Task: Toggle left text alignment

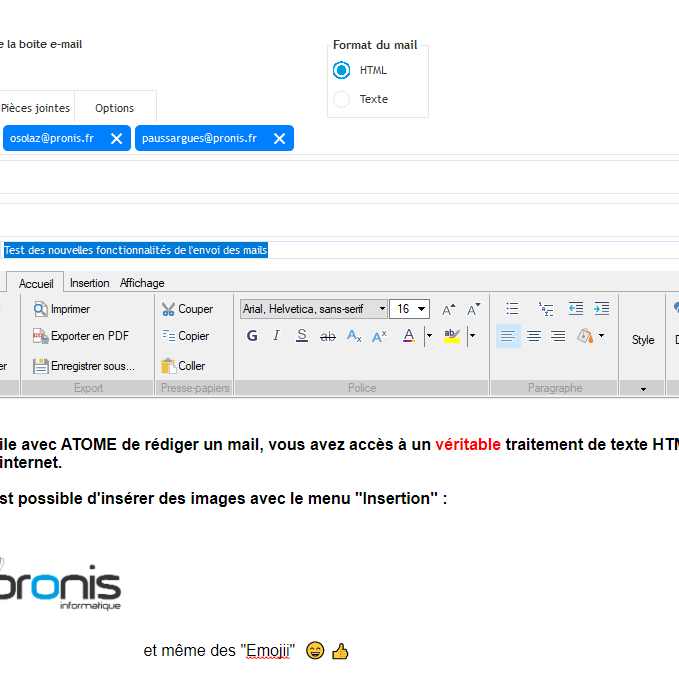Action: pyautogui.click(x=508, y=336)
